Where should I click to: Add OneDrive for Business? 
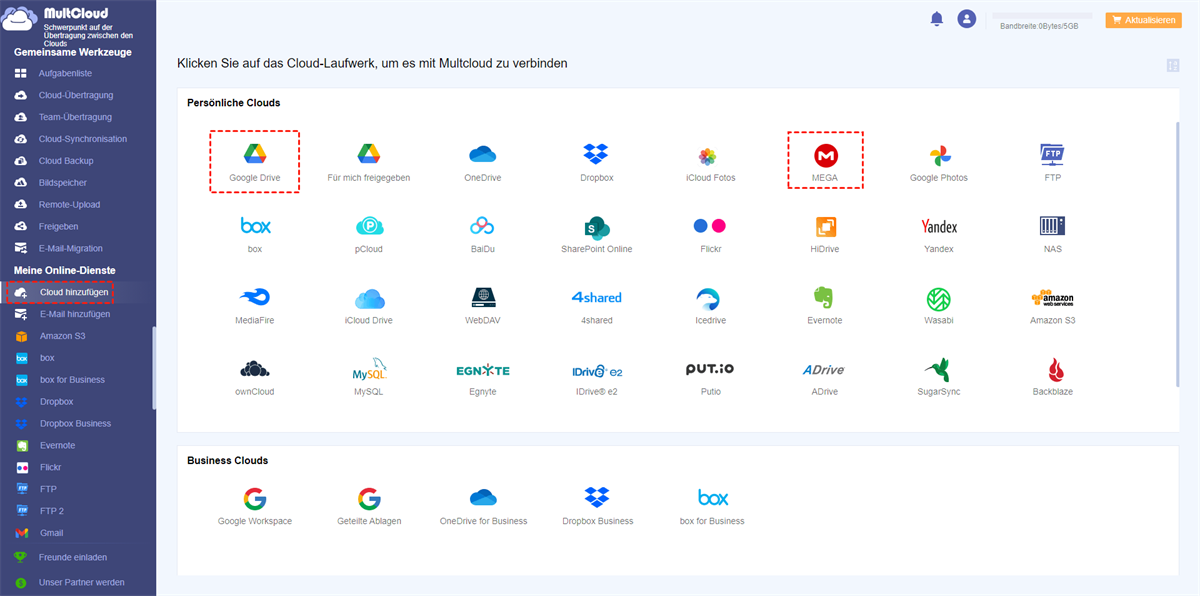(483, 498)
